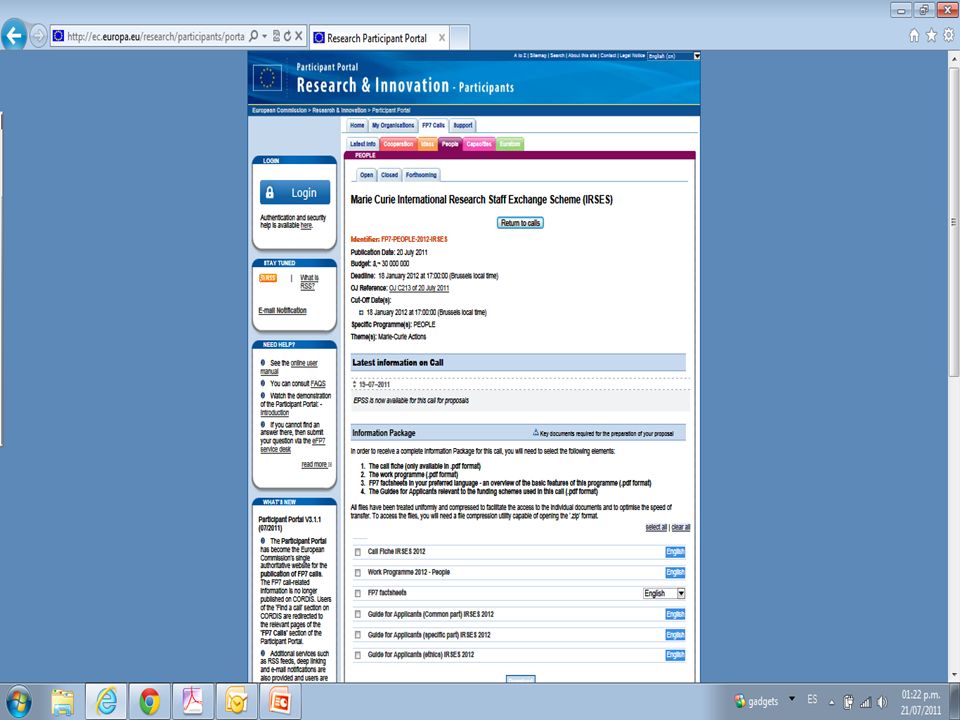This screenshot has height=720, width=960.
Task: Open Google Chrome from taskbar
Action: [149, 702]
